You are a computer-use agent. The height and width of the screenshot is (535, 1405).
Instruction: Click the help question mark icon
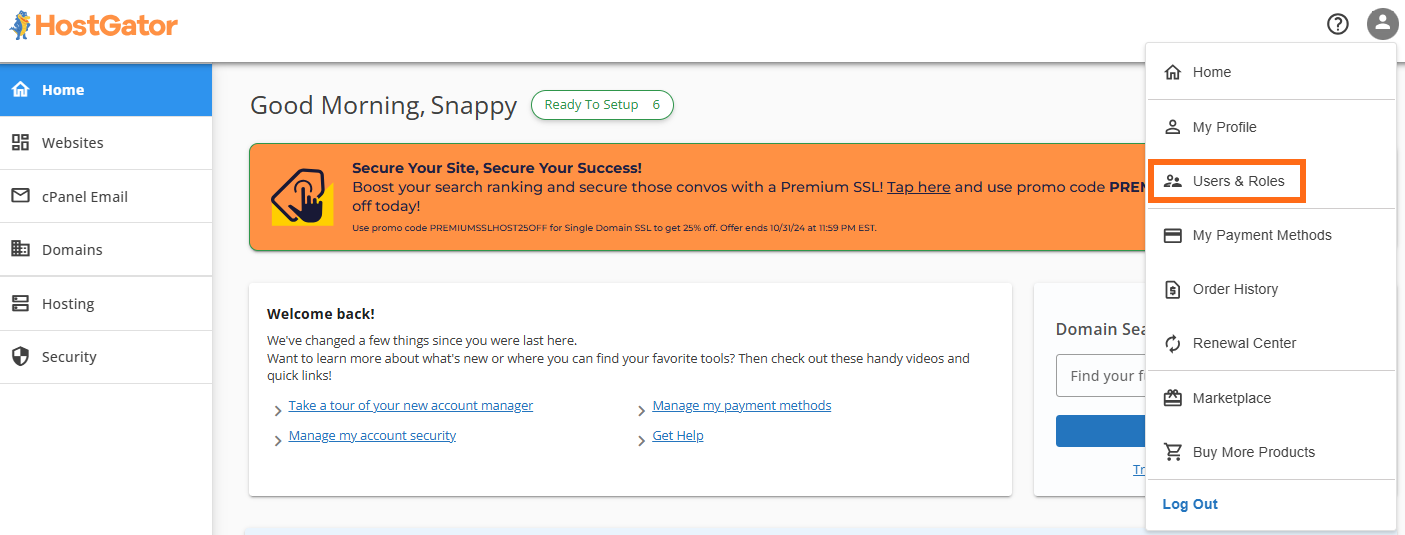1338,24
